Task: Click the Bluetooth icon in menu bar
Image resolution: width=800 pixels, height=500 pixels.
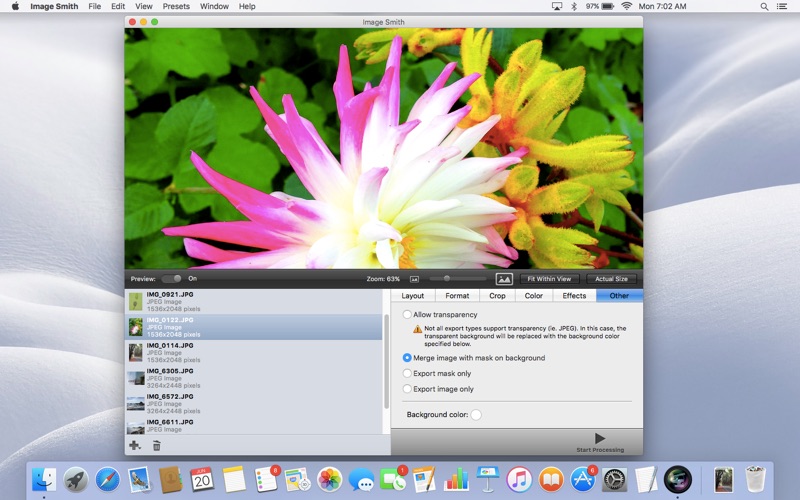Action: point(574,6)
